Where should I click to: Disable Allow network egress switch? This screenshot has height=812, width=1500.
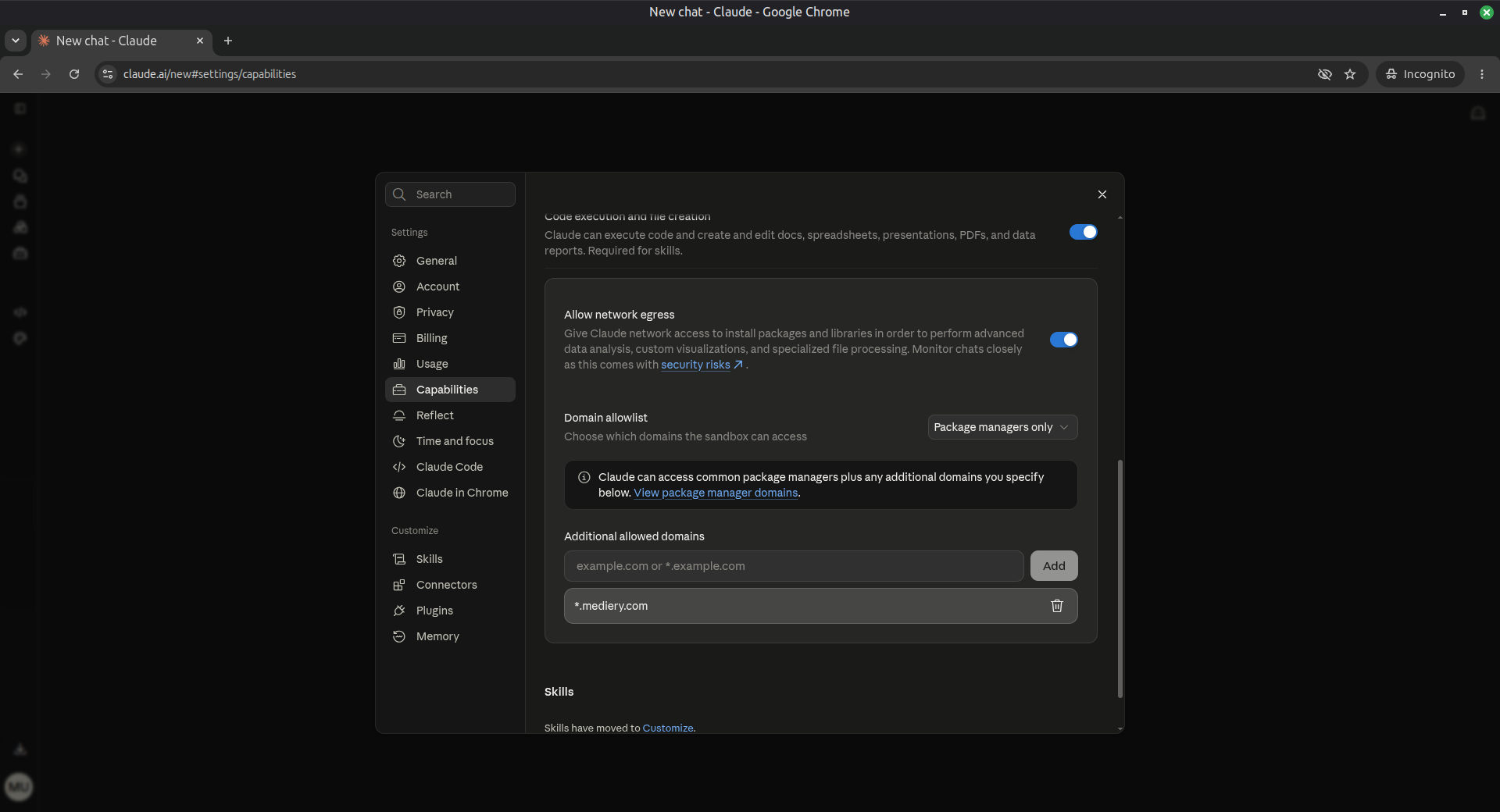click(x=1063, y=340)
